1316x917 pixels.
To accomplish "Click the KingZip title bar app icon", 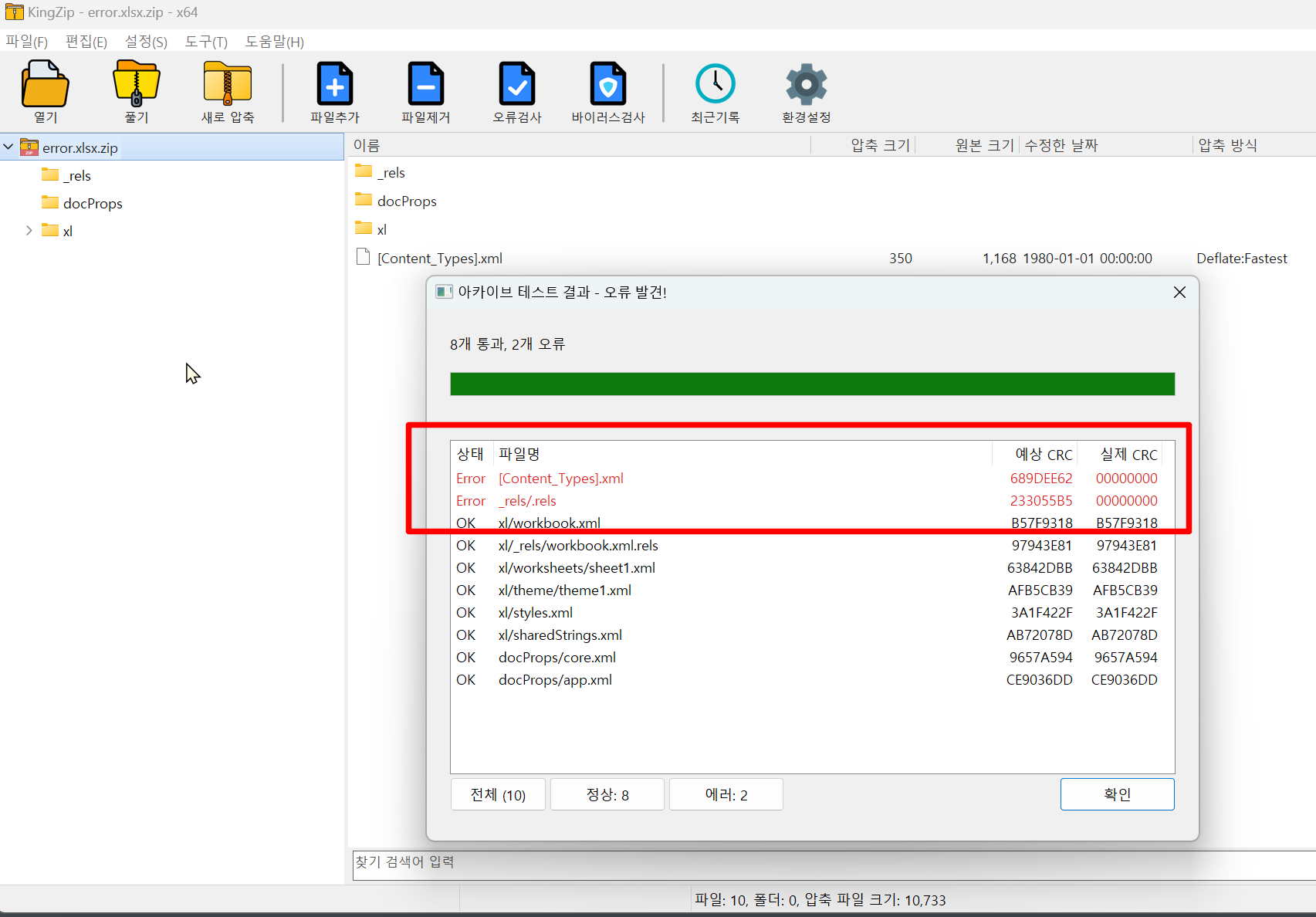I will [x=14, y=12].
